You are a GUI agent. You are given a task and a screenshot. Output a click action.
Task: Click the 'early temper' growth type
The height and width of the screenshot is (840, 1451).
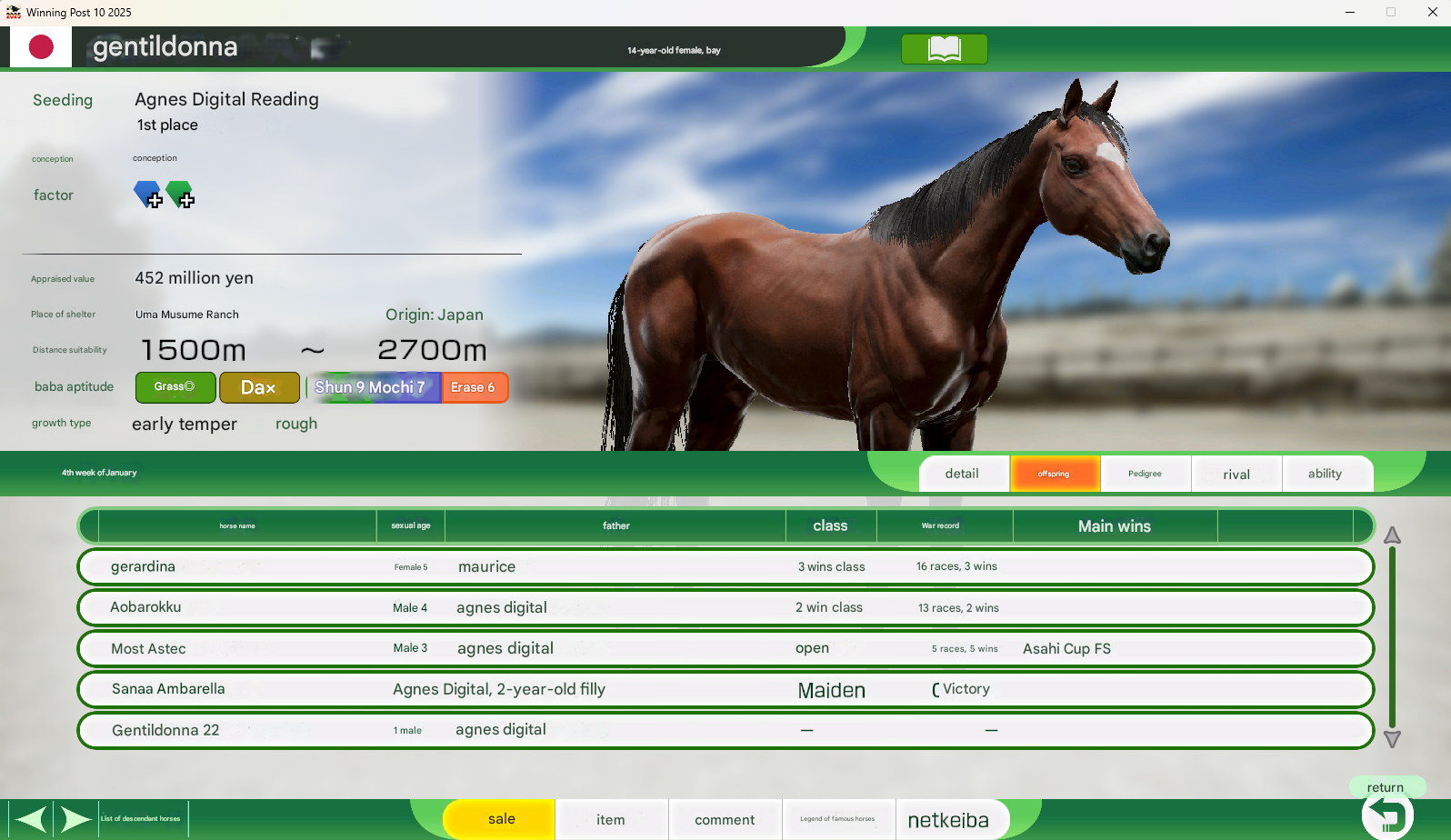[x=185, y=424]
